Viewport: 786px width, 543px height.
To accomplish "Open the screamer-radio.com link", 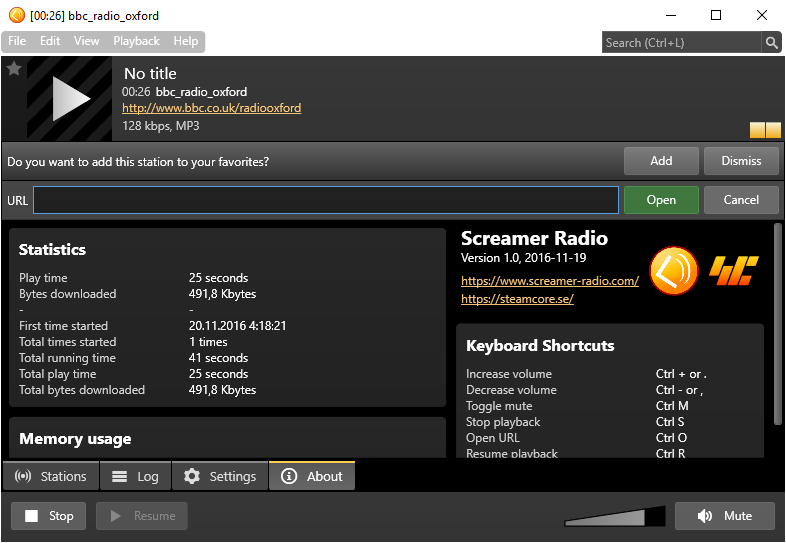I will coord(550,281).
